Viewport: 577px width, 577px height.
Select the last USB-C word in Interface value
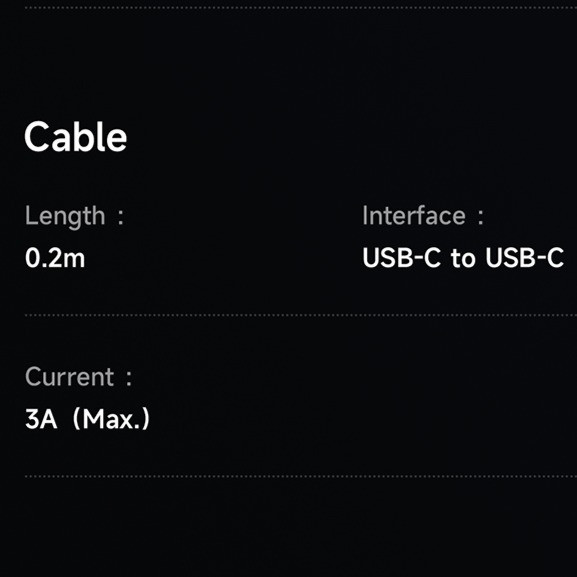click(525, 258)
